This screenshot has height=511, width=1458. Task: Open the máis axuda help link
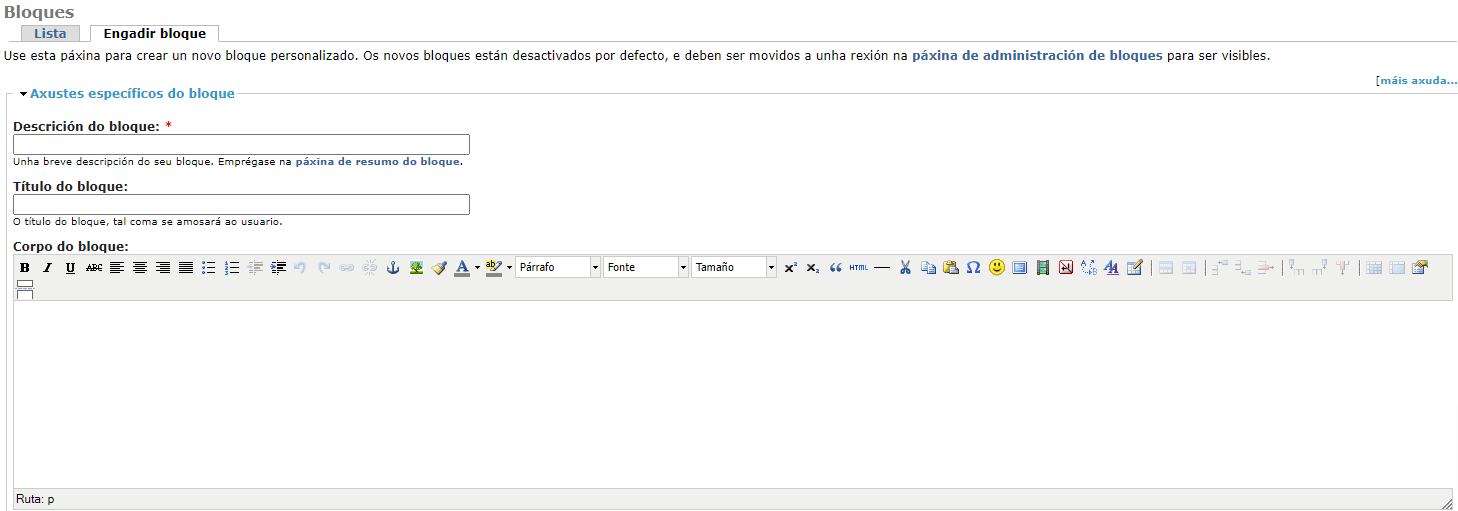[x=1418, y=80]
